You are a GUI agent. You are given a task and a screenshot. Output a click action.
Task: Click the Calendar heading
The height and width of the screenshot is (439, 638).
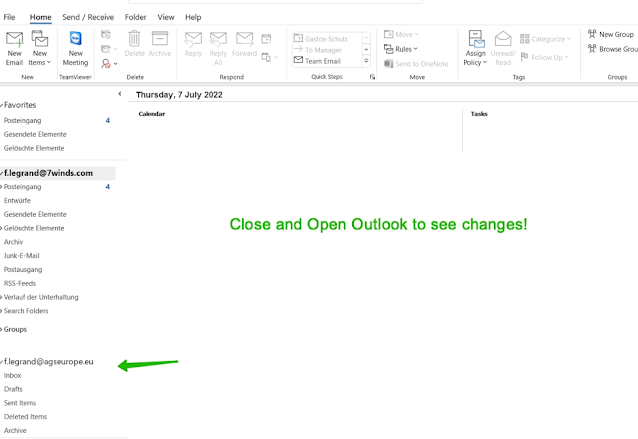pyautogui.click(x=152, y=114)
